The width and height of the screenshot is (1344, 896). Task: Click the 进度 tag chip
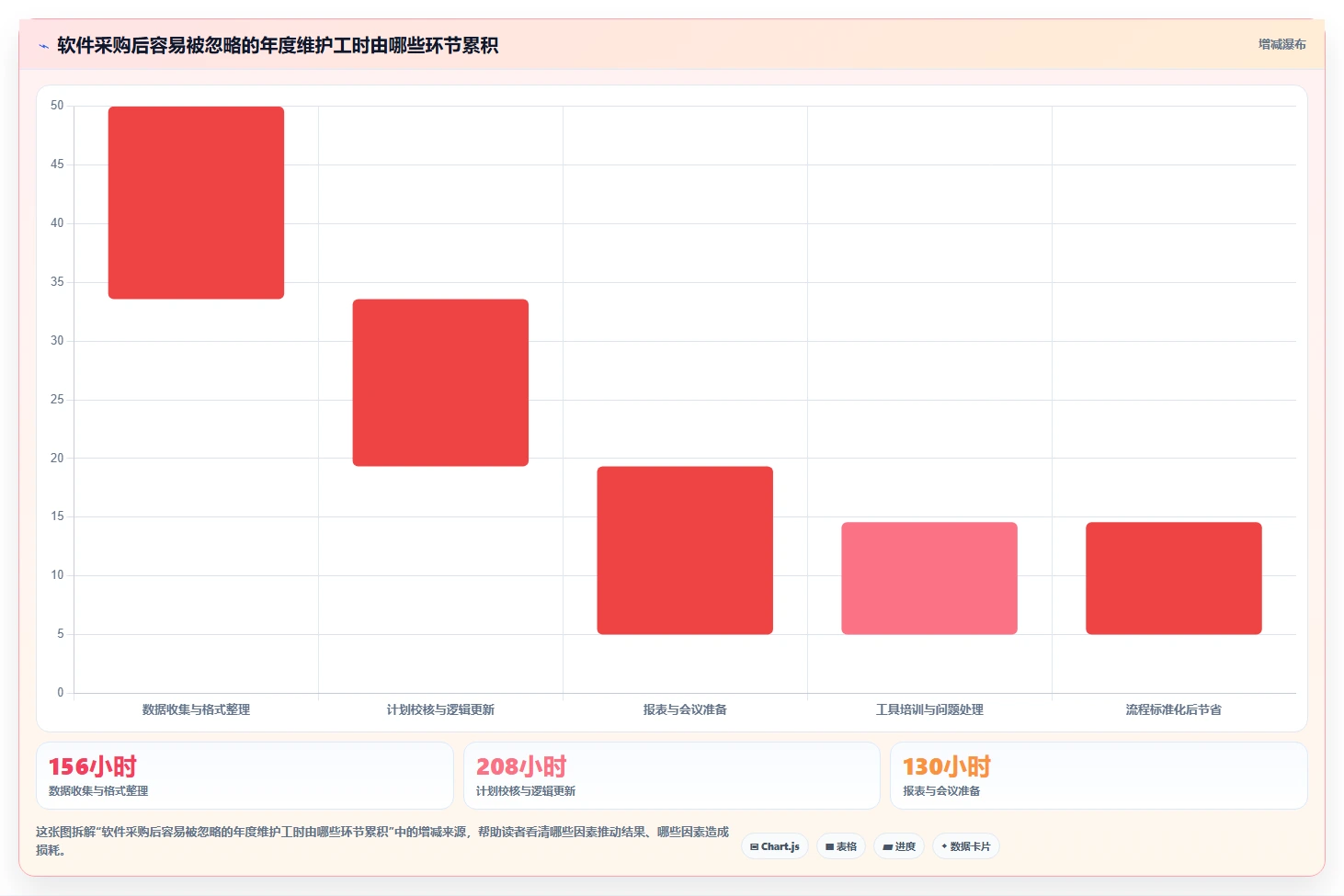pos(899,846)
